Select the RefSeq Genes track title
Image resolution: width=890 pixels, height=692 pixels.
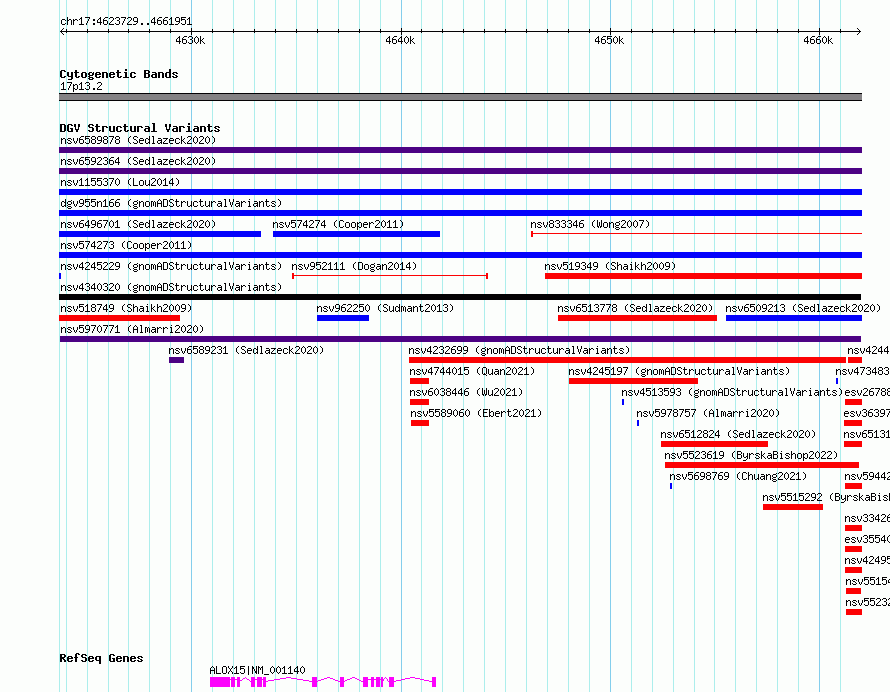[101, 658]
